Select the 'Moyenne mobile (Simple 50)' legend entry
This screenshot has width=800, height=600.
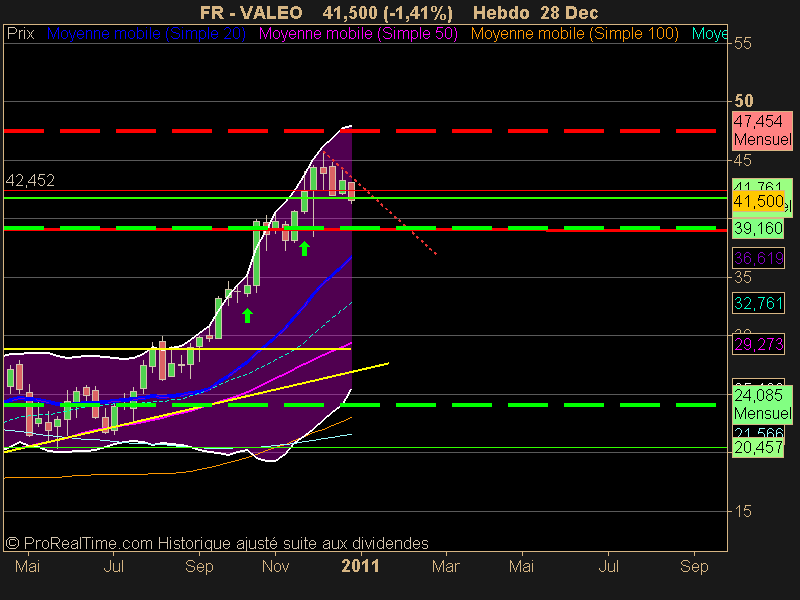point(358,34)
